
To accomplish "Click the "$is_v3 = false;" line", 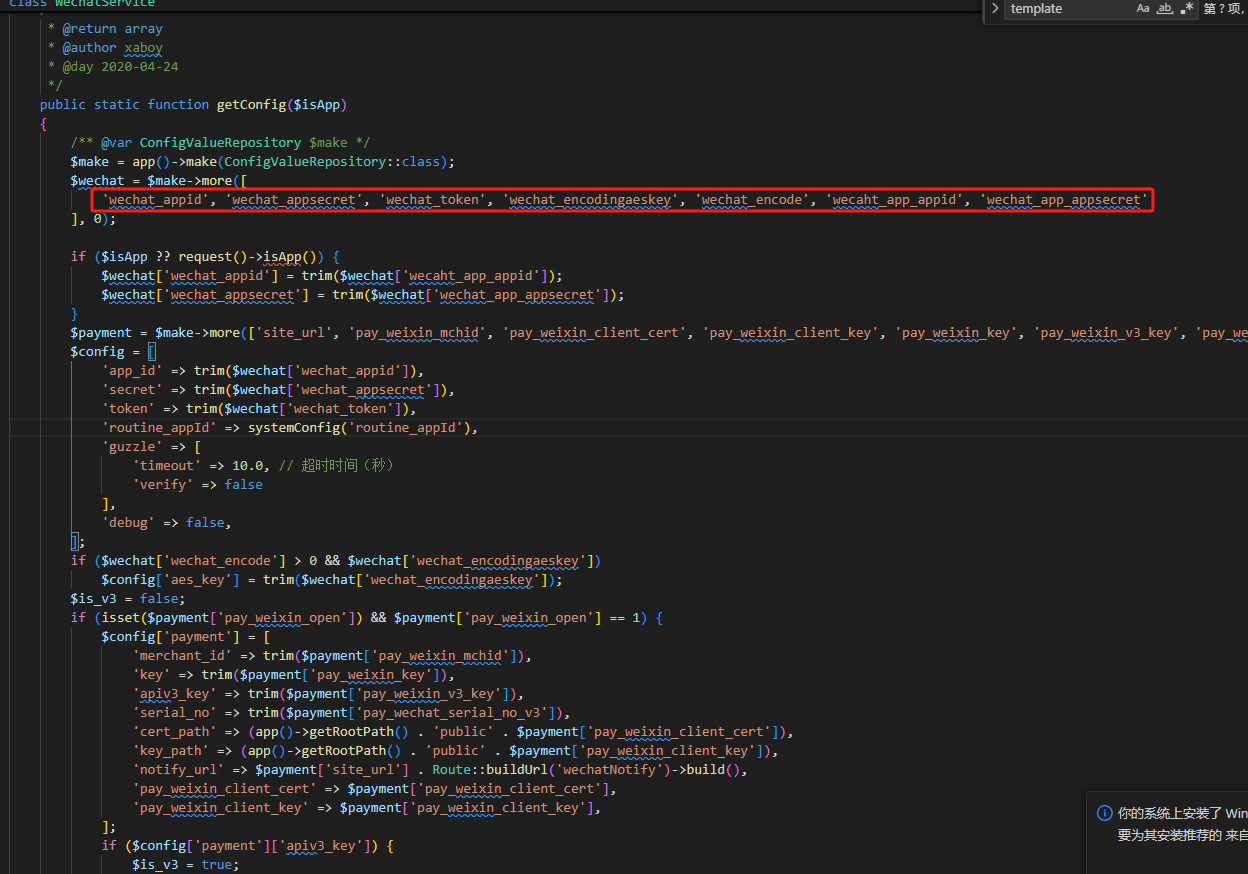I will pos(128,599).
